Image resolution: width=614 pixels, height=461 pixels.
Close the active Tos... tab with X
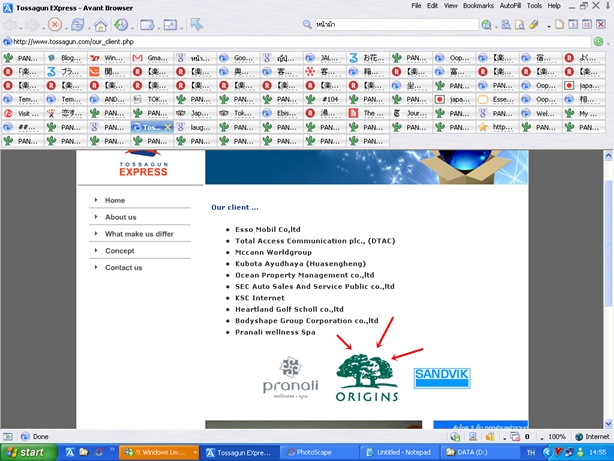pyautogui.click(x=168, y=127)
